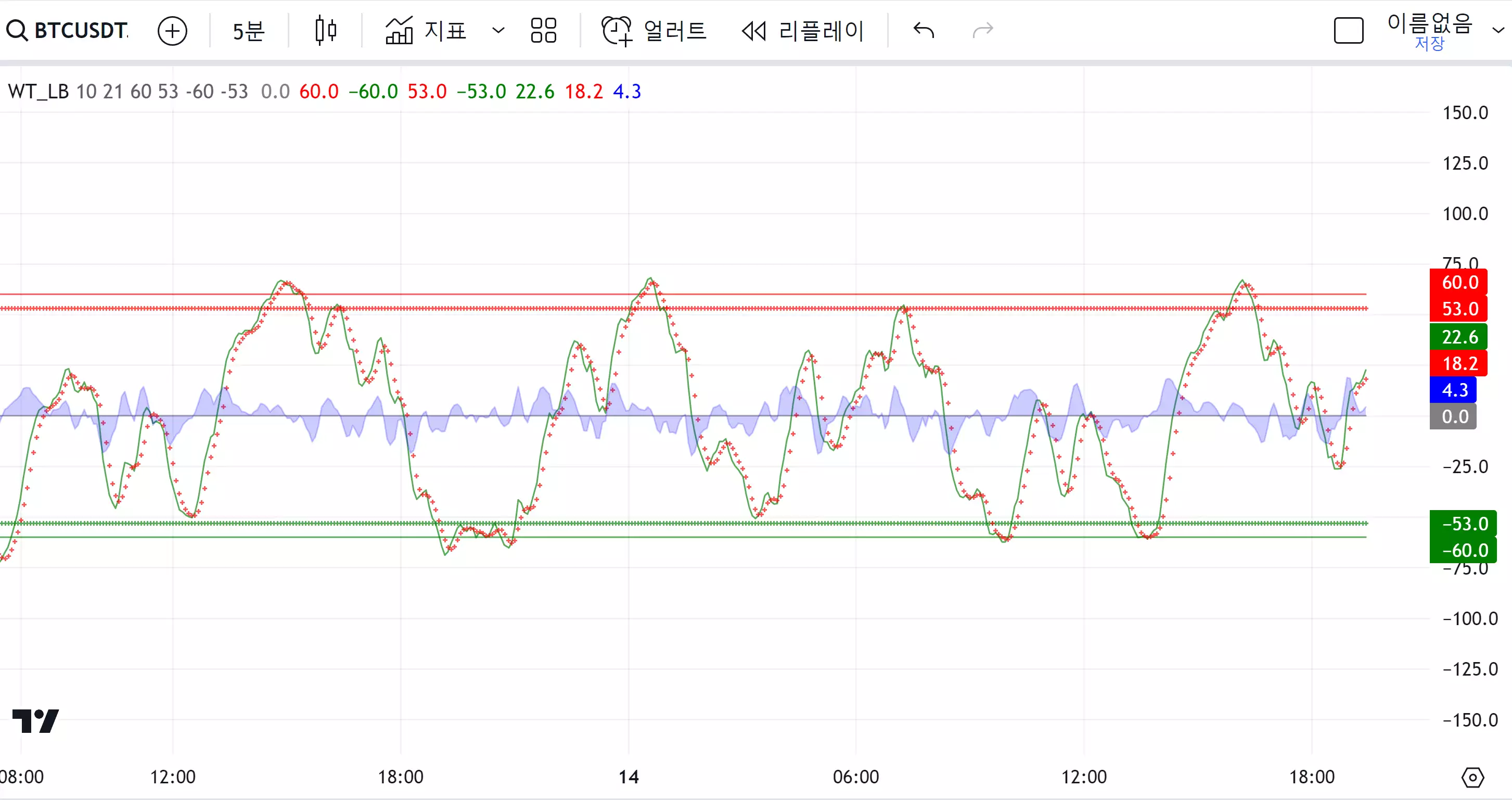Expand the layout name dropdown chevron
1512x800 pixels.
(x=1498, y=31)
